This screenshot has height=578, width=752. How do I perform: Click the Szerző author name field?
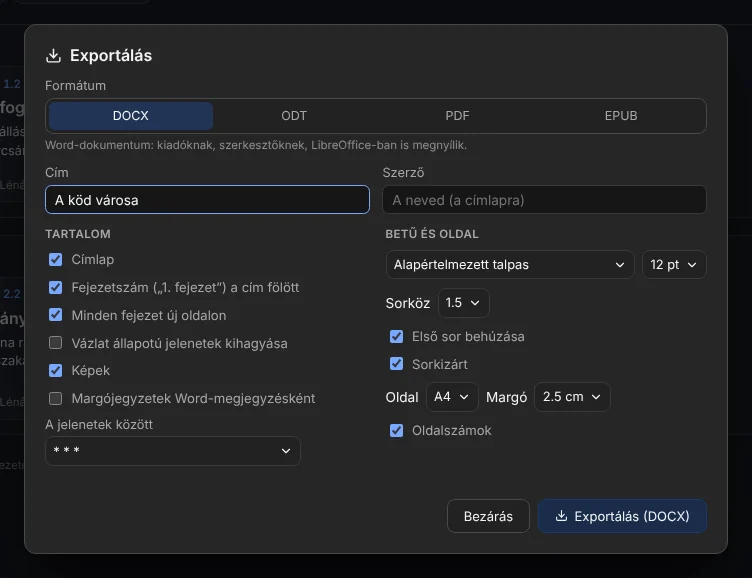point(544,200)
